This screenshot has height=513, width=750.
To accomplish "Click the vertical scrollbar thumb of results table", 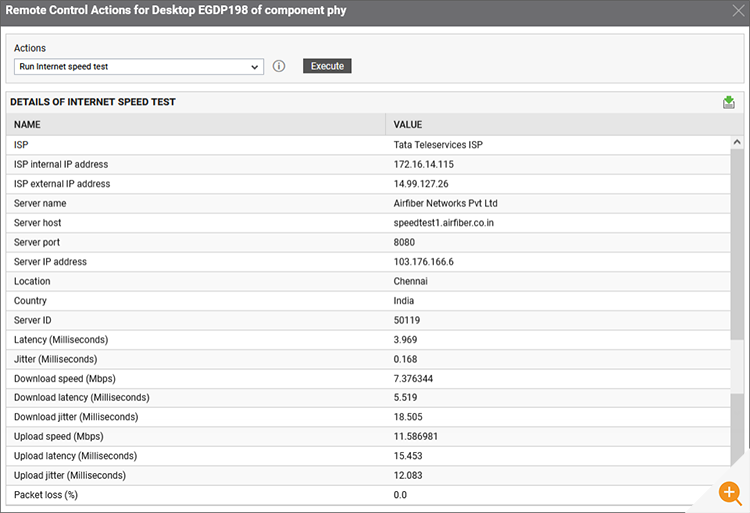I will (737, 244).
